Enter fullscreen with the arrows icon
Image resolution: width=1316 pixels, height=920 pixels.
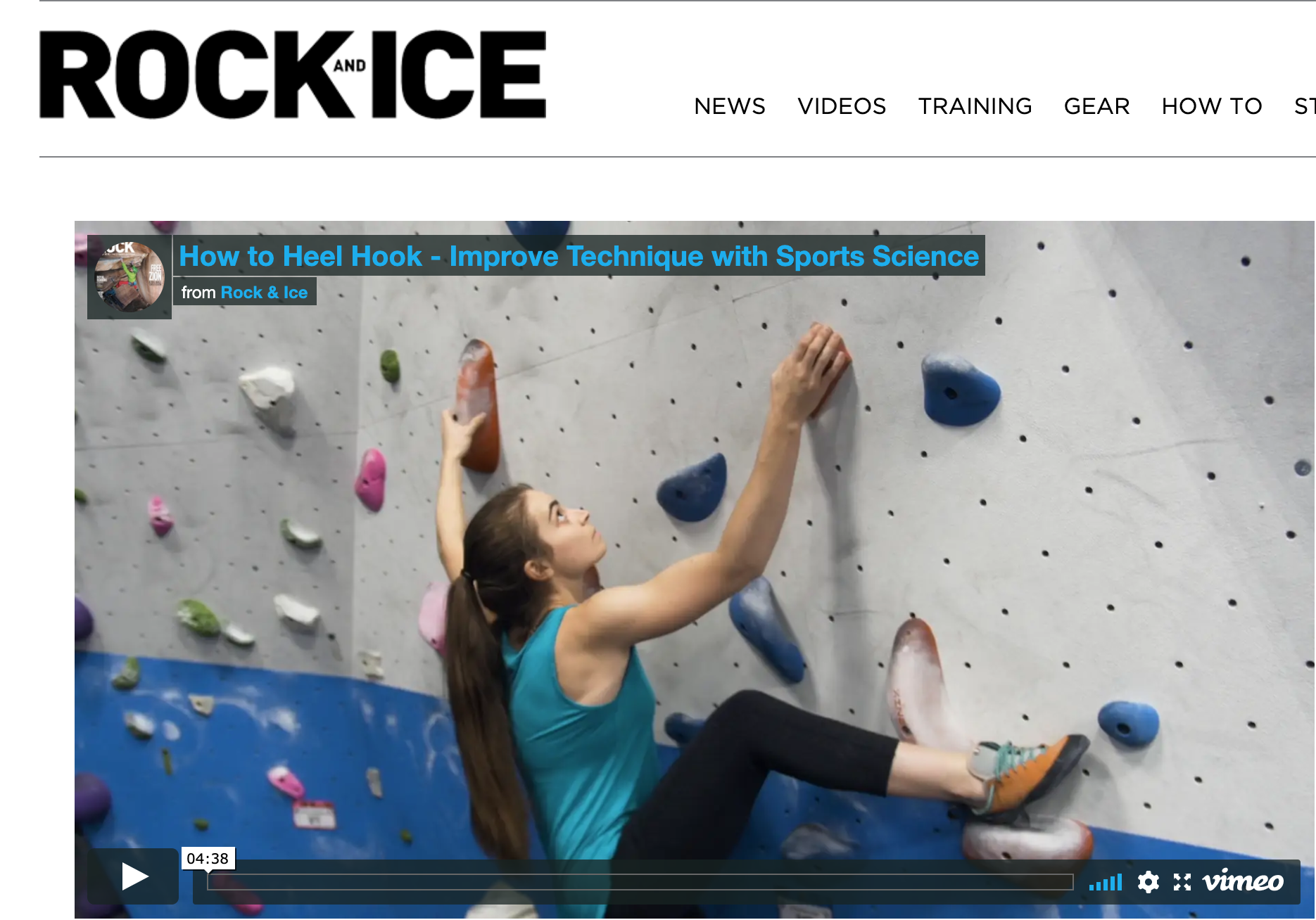(1182, 882)
